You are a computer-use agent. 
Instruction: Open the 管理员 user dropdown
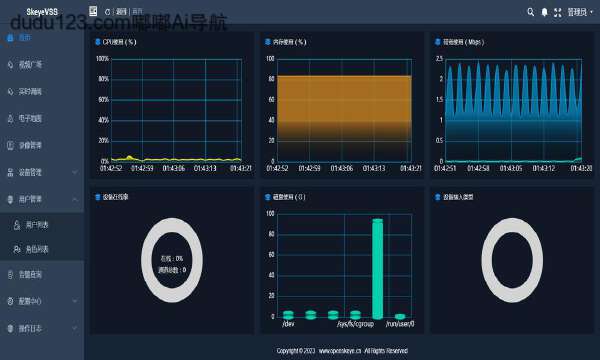[x=580, y=12]
